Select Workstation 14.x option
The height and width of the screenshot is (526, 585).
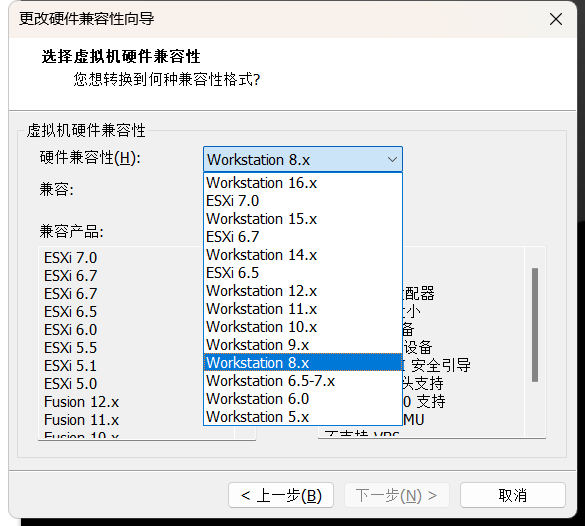coord(303,255)
